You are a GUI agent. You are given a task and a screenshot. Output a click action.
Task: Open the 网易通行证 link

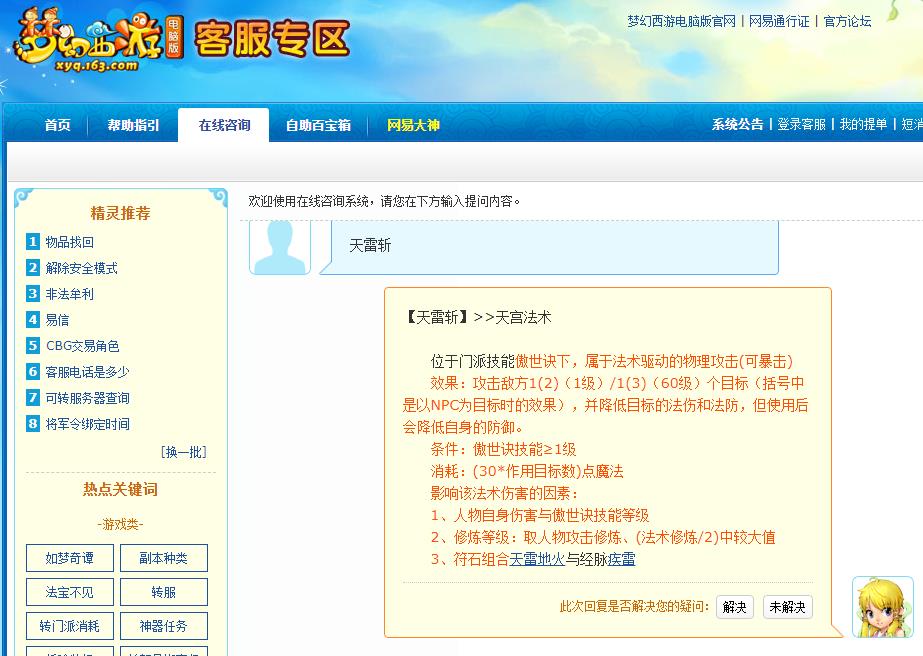pos(779,22)
